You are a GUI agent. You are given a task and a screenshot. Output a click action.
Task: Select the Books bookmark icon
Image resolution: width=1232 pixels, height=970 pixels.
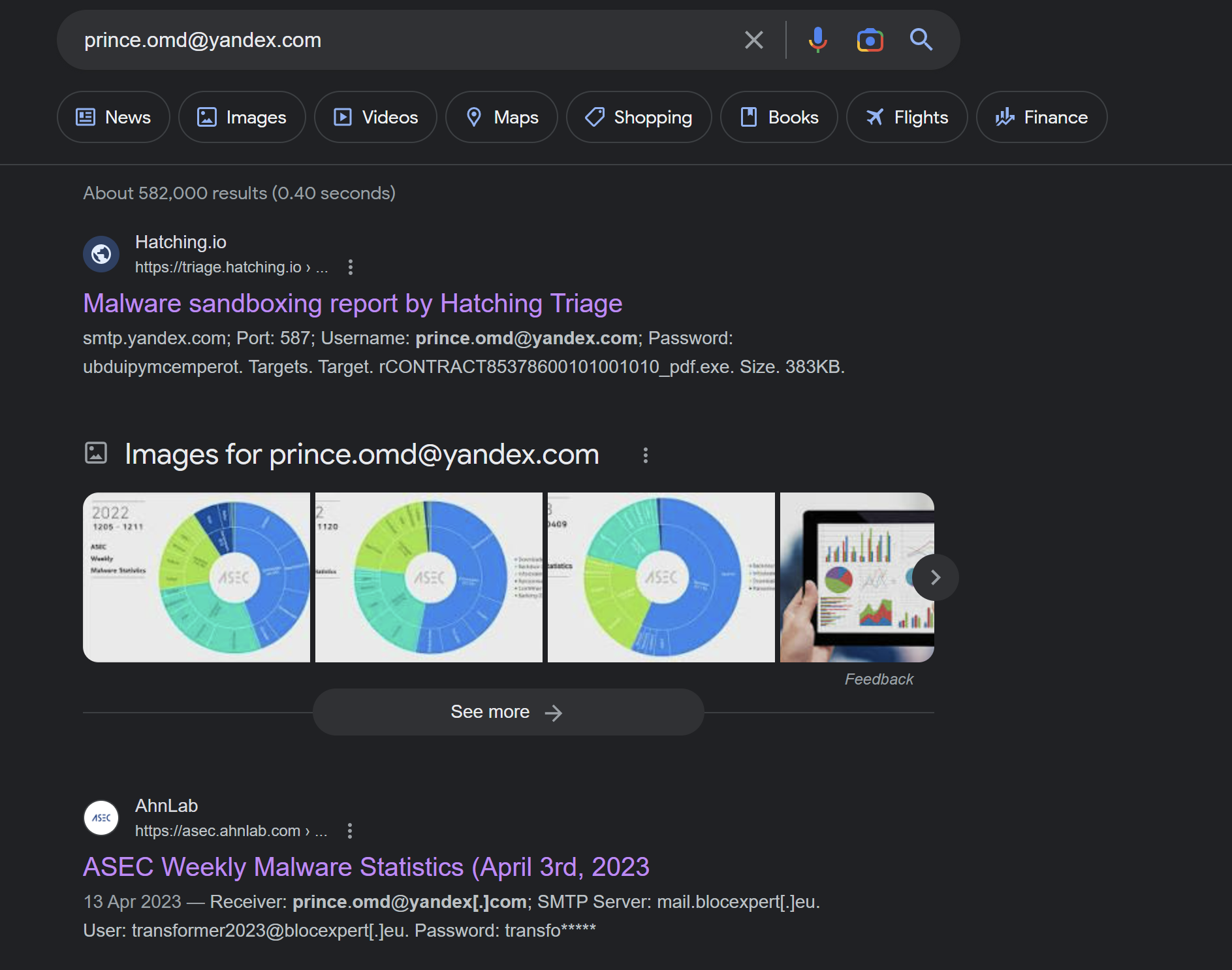coord(749,117)
